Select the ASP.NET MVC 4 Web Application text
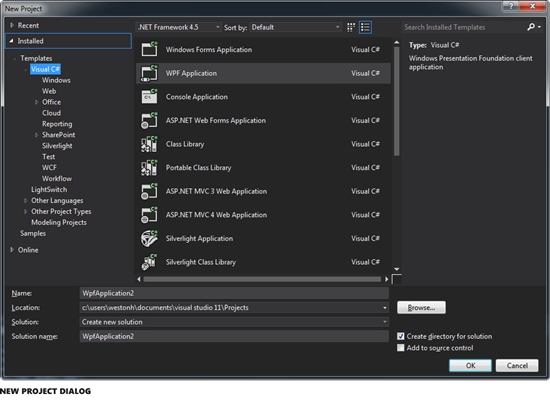 216,215
